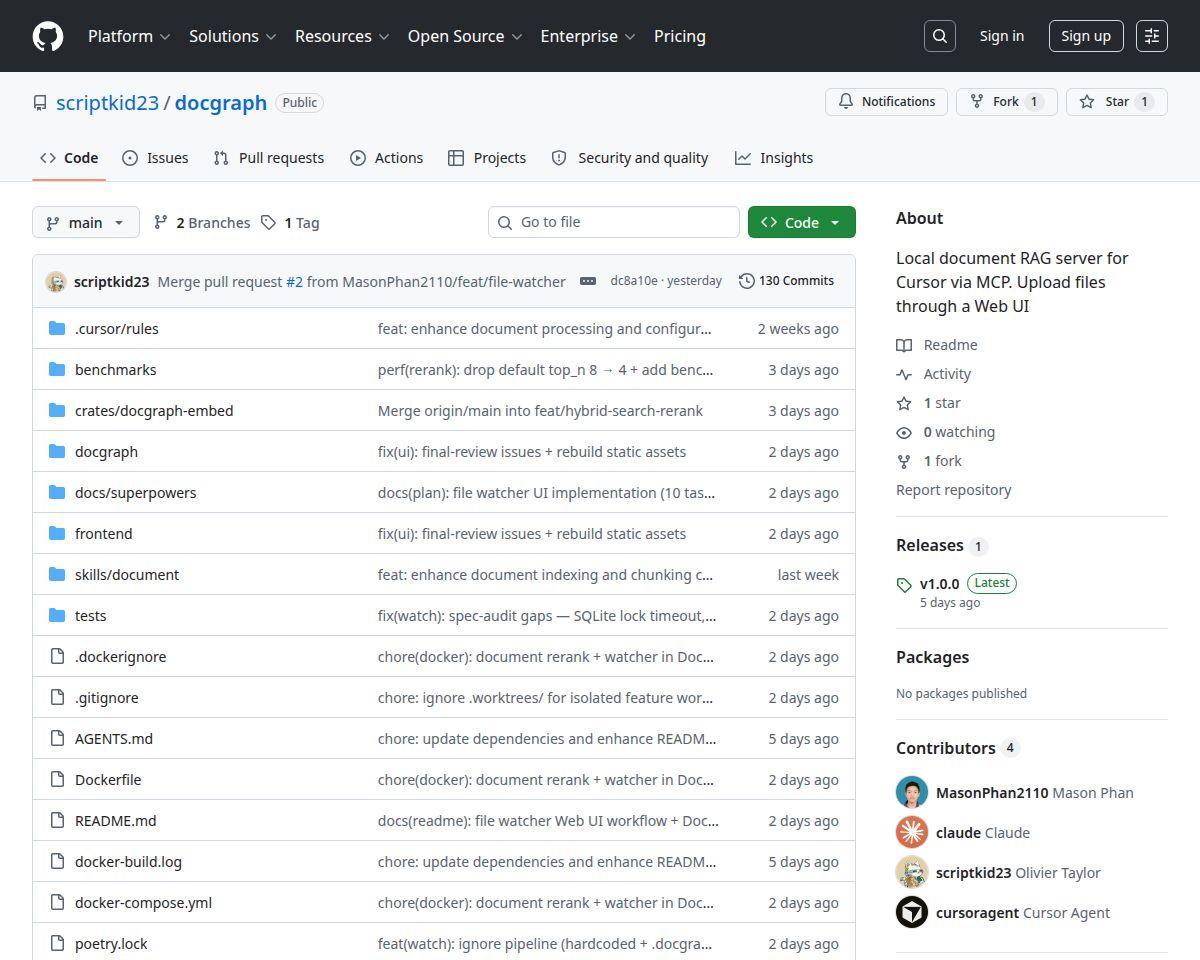Switch to the Issues tab
Viewport: 1200px width, 960px height.
coord(155,158)
